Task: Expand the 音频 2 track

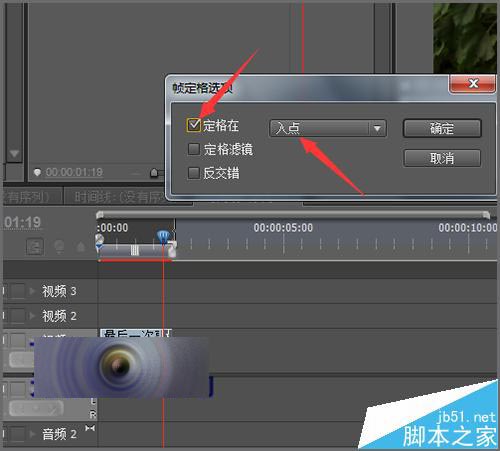Action: pyautogui.click(x=32, y=434)
